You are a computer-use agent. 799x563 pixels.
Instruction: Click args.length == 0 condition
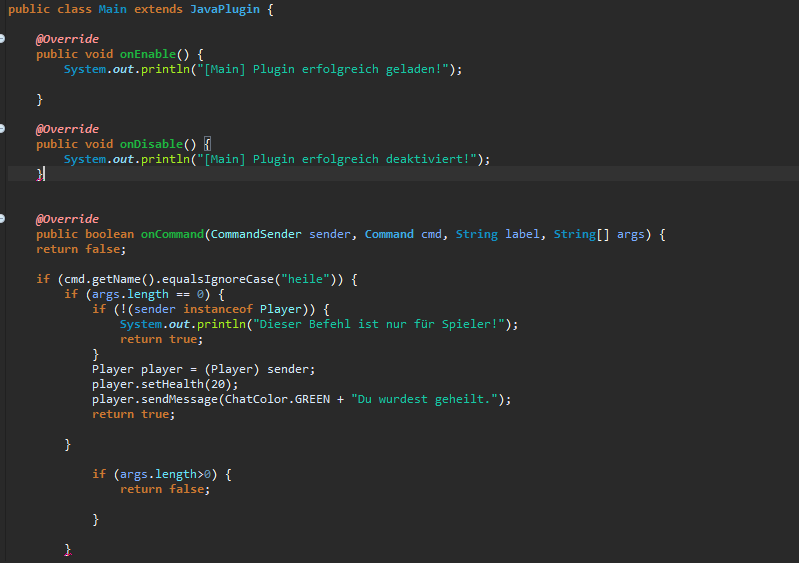point(148,294)
